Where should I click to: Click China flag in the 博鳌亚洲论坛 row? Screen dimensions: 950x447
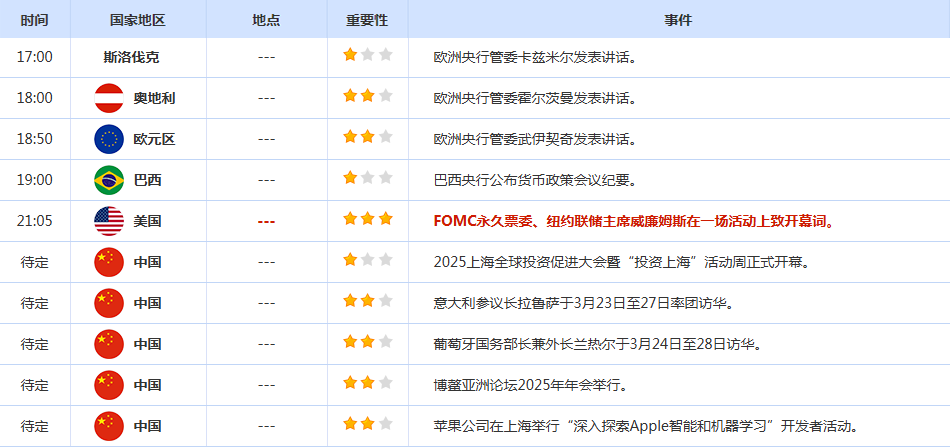click(108, 385)
